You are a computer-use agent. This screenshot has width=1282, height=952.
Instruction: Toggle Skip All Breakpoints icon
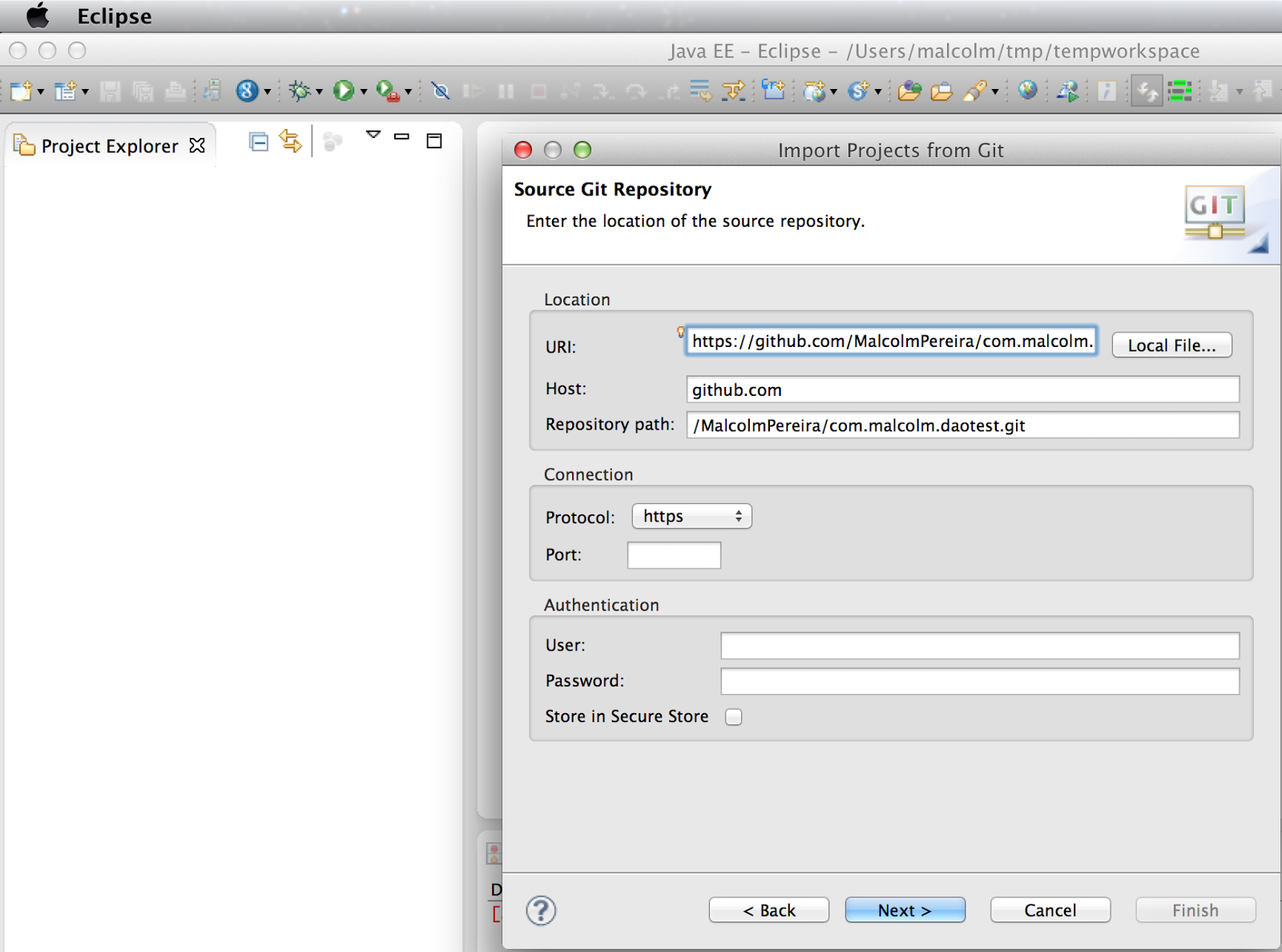tap(440, 91)
